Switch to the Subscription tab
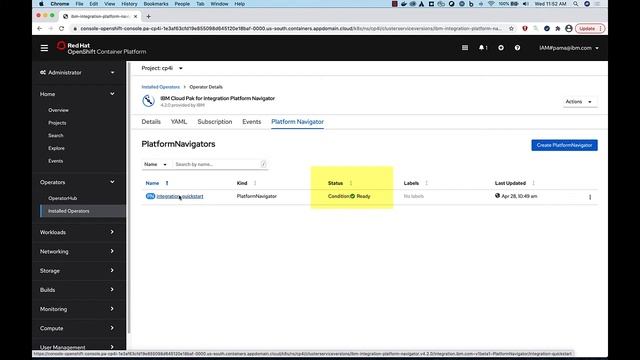640x360 pixels. tap(215, 122)
